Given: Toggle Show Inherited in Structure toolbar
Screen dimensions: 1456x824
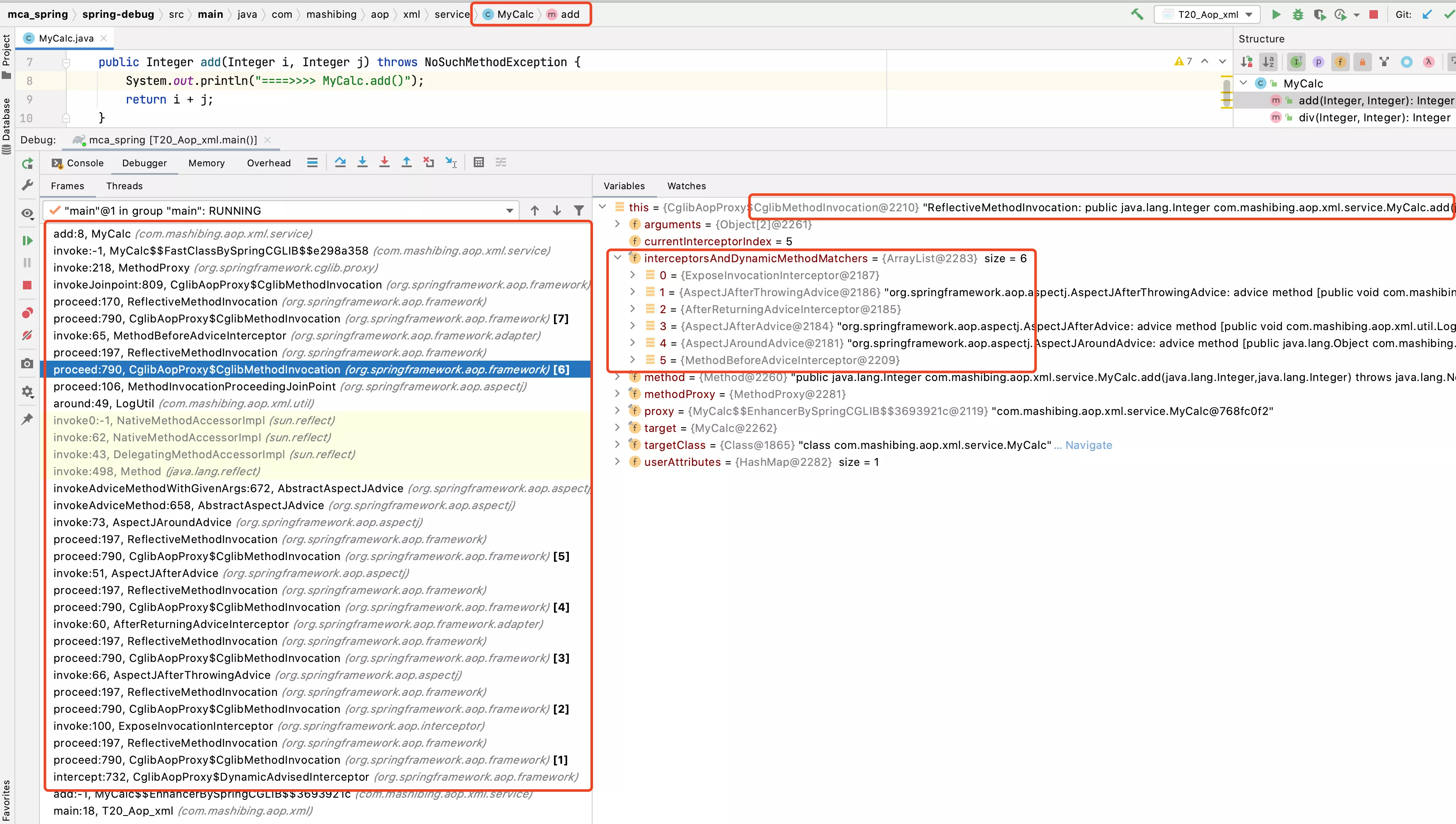Looking at the screenshot, I should (1296, 62).
